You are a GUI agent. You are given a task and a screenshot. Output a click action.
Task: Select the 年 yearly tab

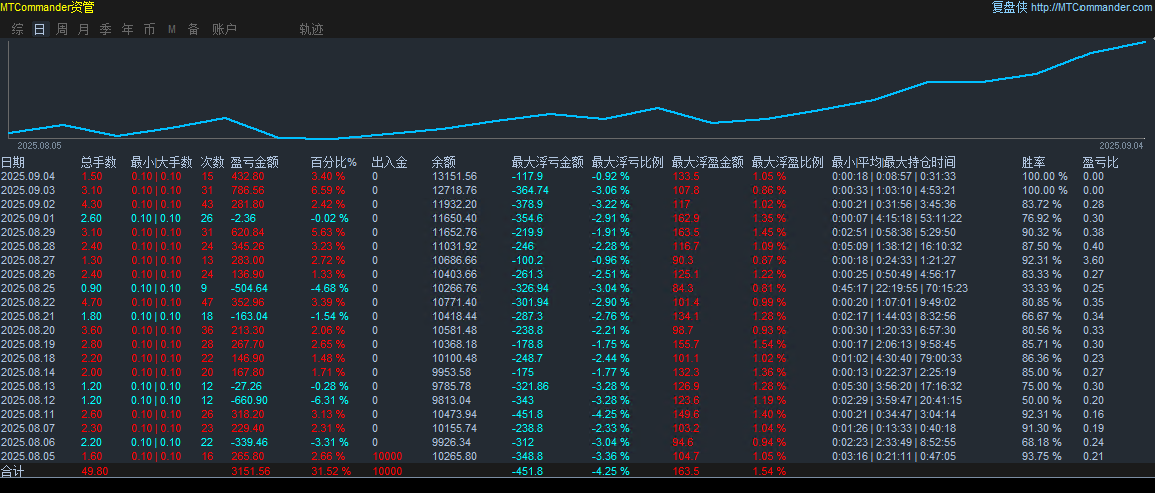pyautogui.click(x=127, y=30)
